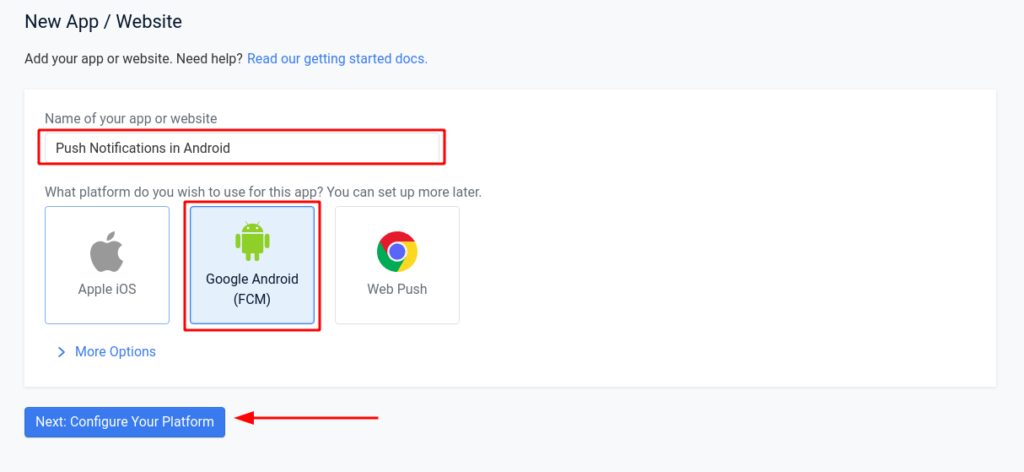Choose the Apple iOS platform card
The height and width of the screenshot is (472, 1024).
coord(107,265)
